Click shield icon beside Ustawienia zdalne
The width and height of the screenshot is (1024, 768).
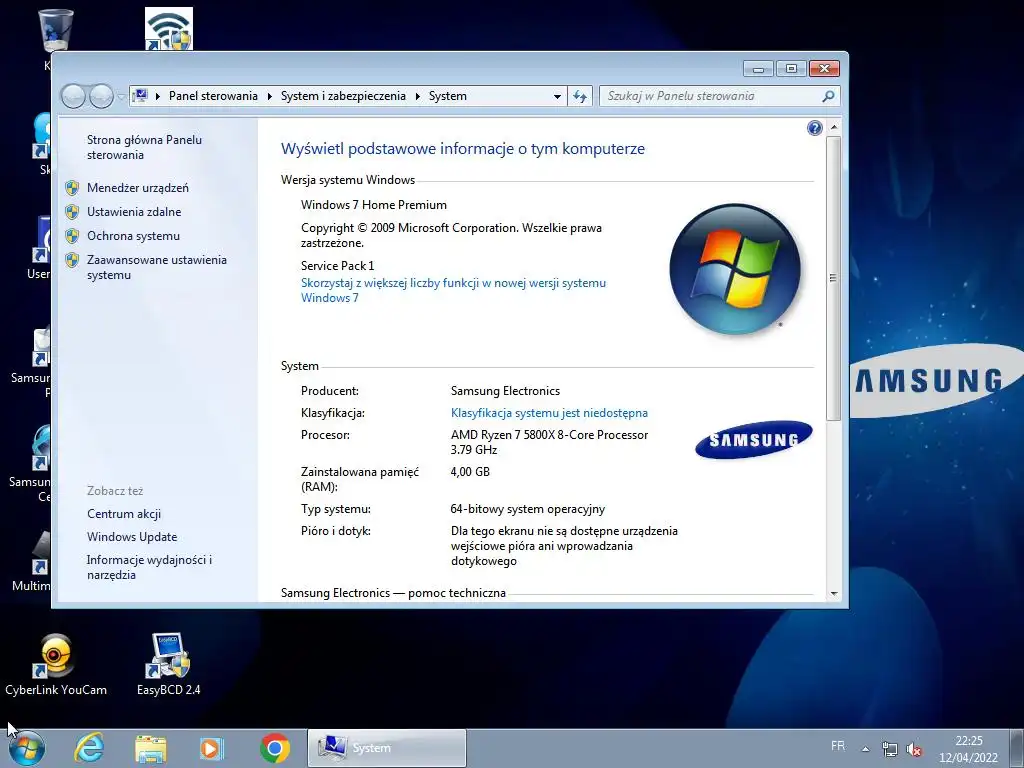click(72, 212)
